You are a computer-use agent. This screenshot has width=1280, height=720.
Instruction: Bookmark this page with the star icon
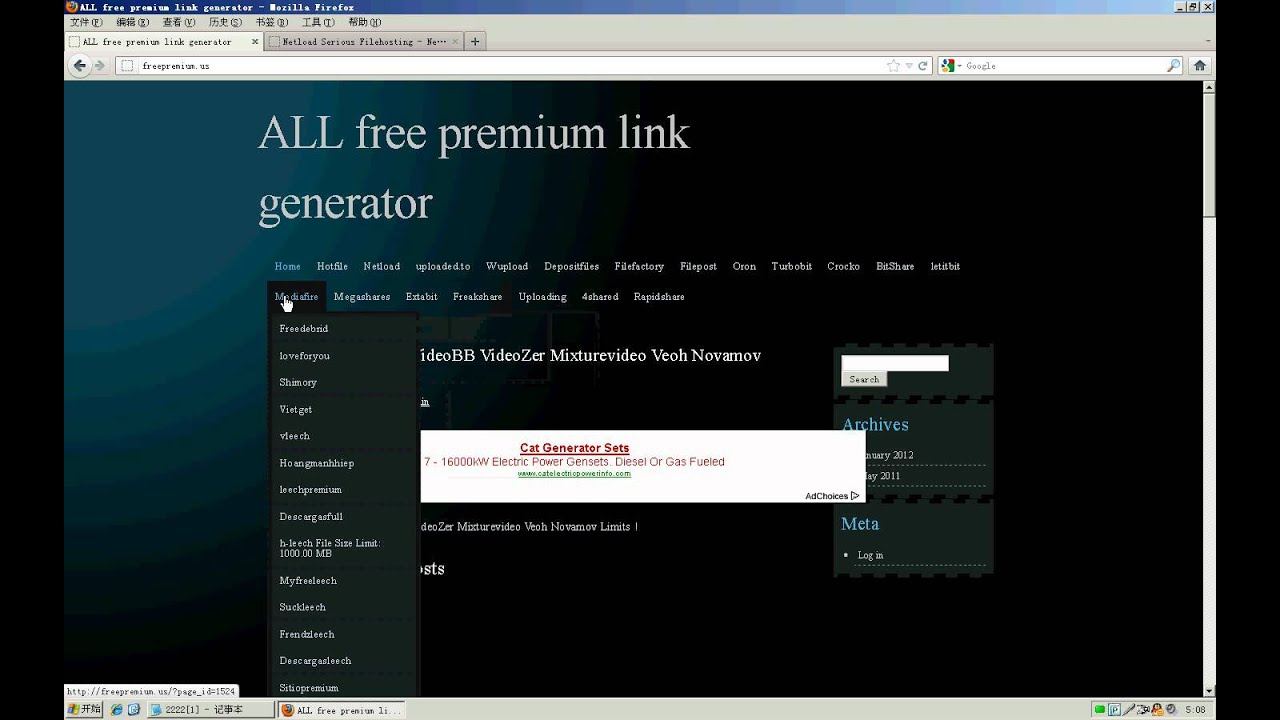point(893,65)
